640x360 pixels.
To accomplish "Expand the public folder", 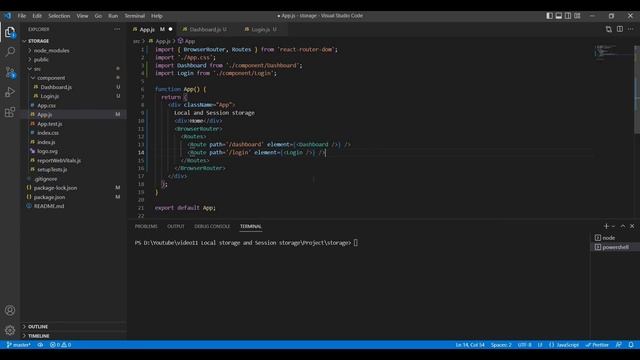I will coord(73,59).
